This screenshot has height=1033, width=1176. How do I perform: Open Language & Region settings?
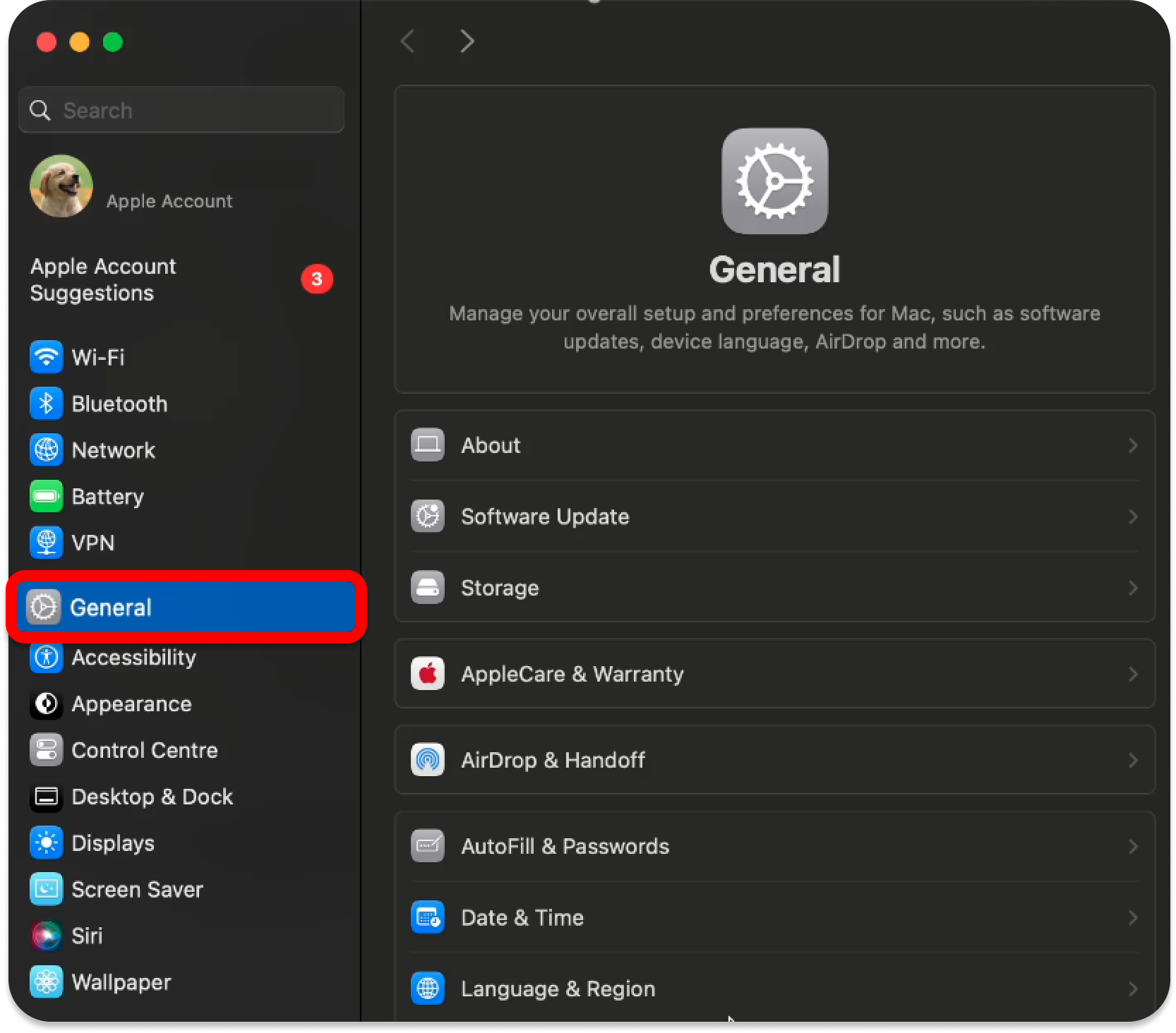pyautogui.click(x=558, y=989)
